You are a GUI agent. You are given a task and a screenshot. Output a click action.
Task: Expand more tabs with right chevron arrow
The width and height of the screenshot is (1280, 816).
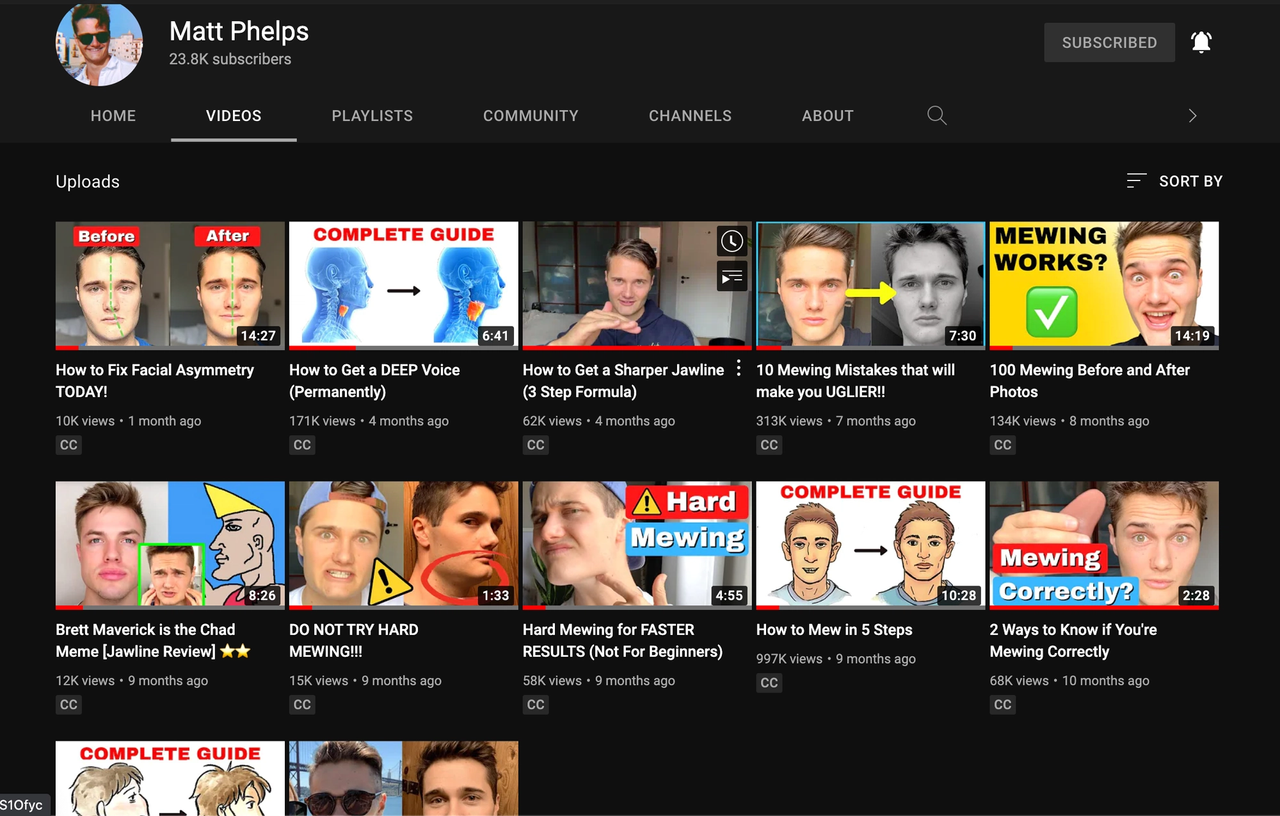pyautogui.click(x=1192, y=116)
